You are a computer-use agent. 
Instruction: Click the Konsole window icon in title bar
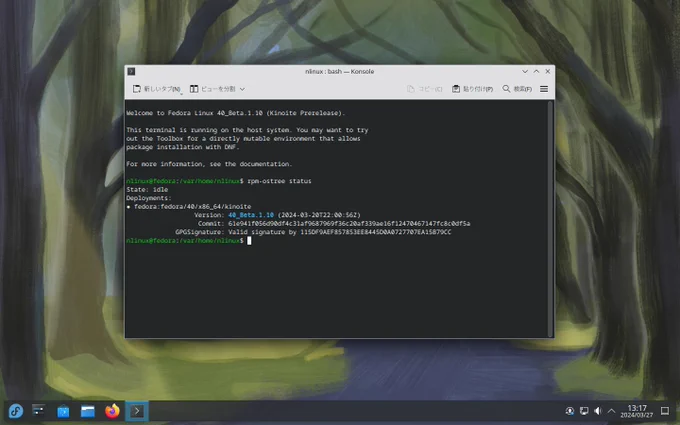(x=131, y=71)
